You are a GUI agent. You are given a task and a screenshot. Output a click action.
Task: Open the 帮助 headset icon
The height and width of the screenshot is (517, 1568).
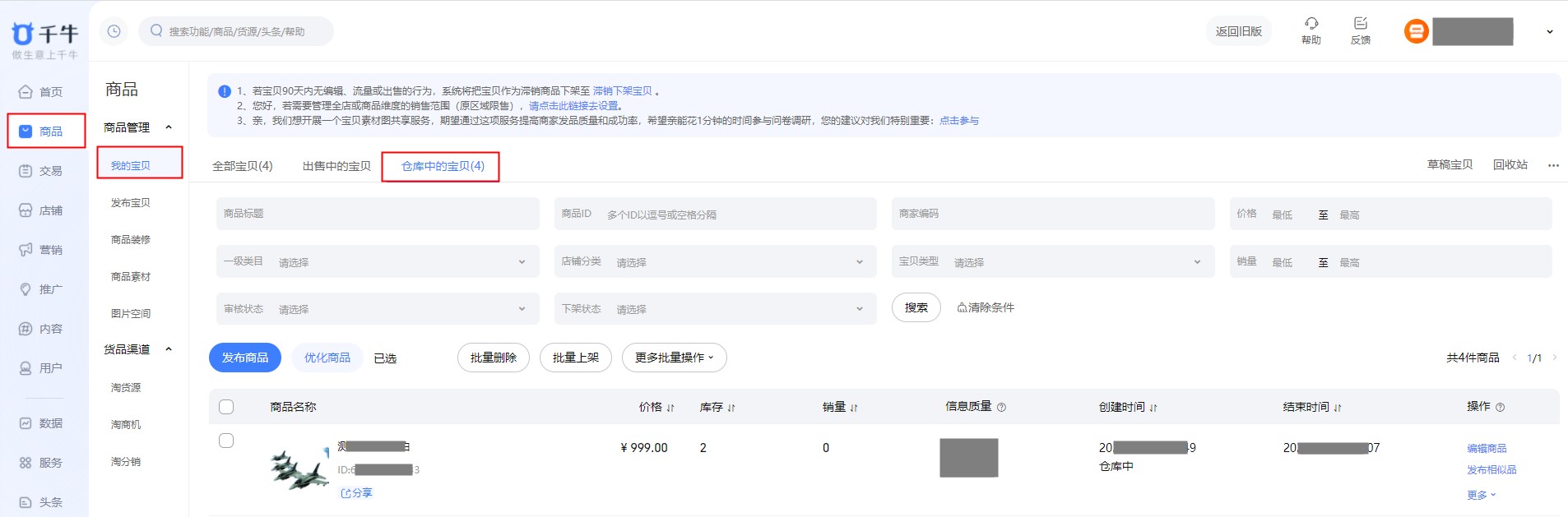point(1311,24)
